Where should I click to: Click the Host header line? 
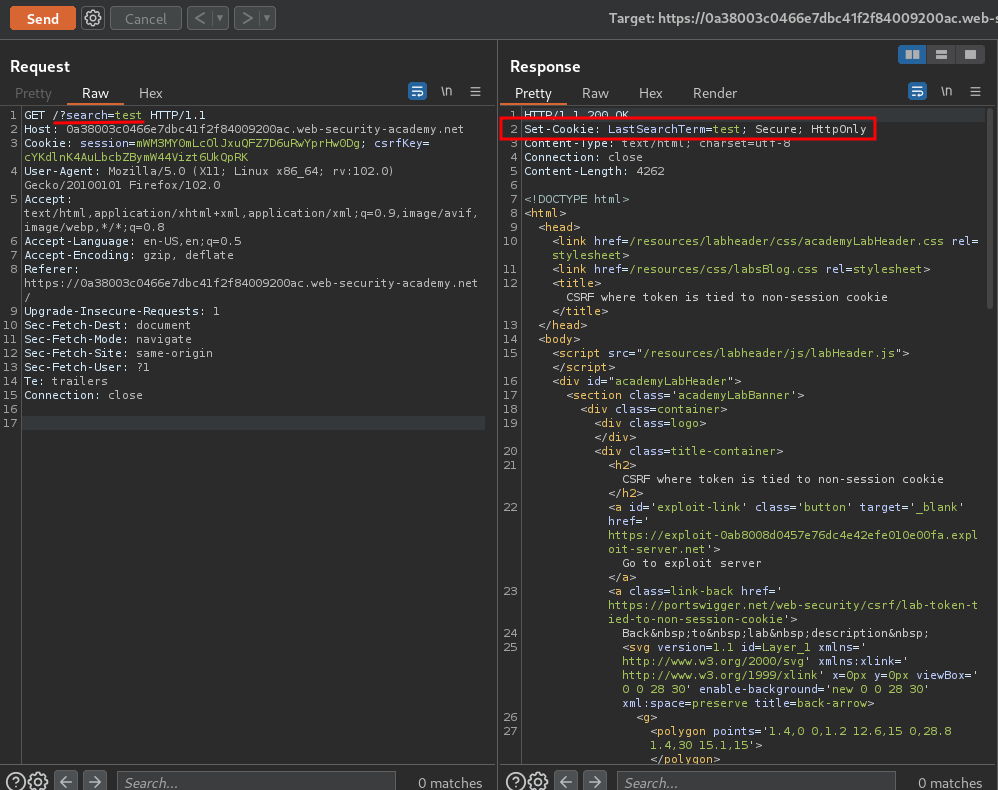(244, 129)
